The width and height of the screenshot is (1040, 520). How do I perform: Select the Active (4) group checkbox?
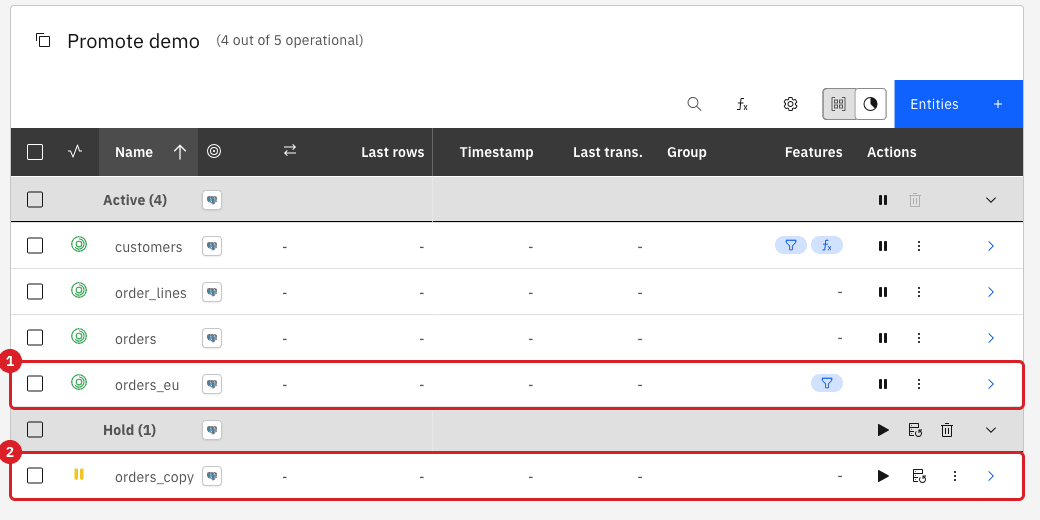click(x=35, y=200)
